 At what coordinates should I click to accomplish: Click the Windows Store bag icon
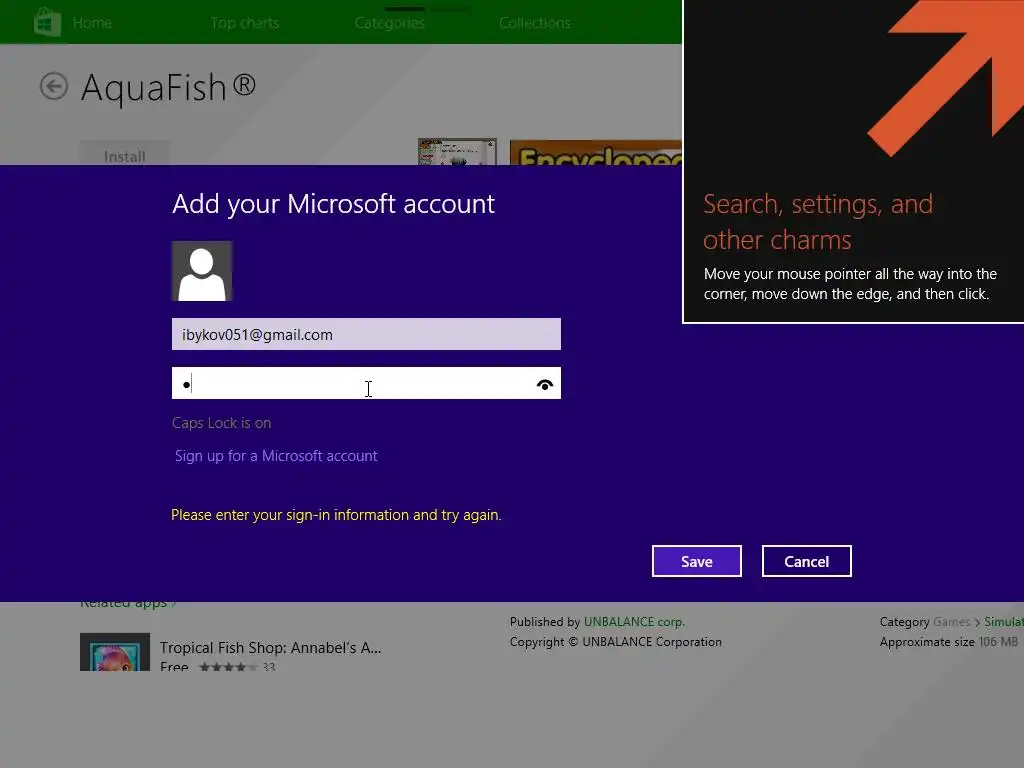(x=47, y=22)
